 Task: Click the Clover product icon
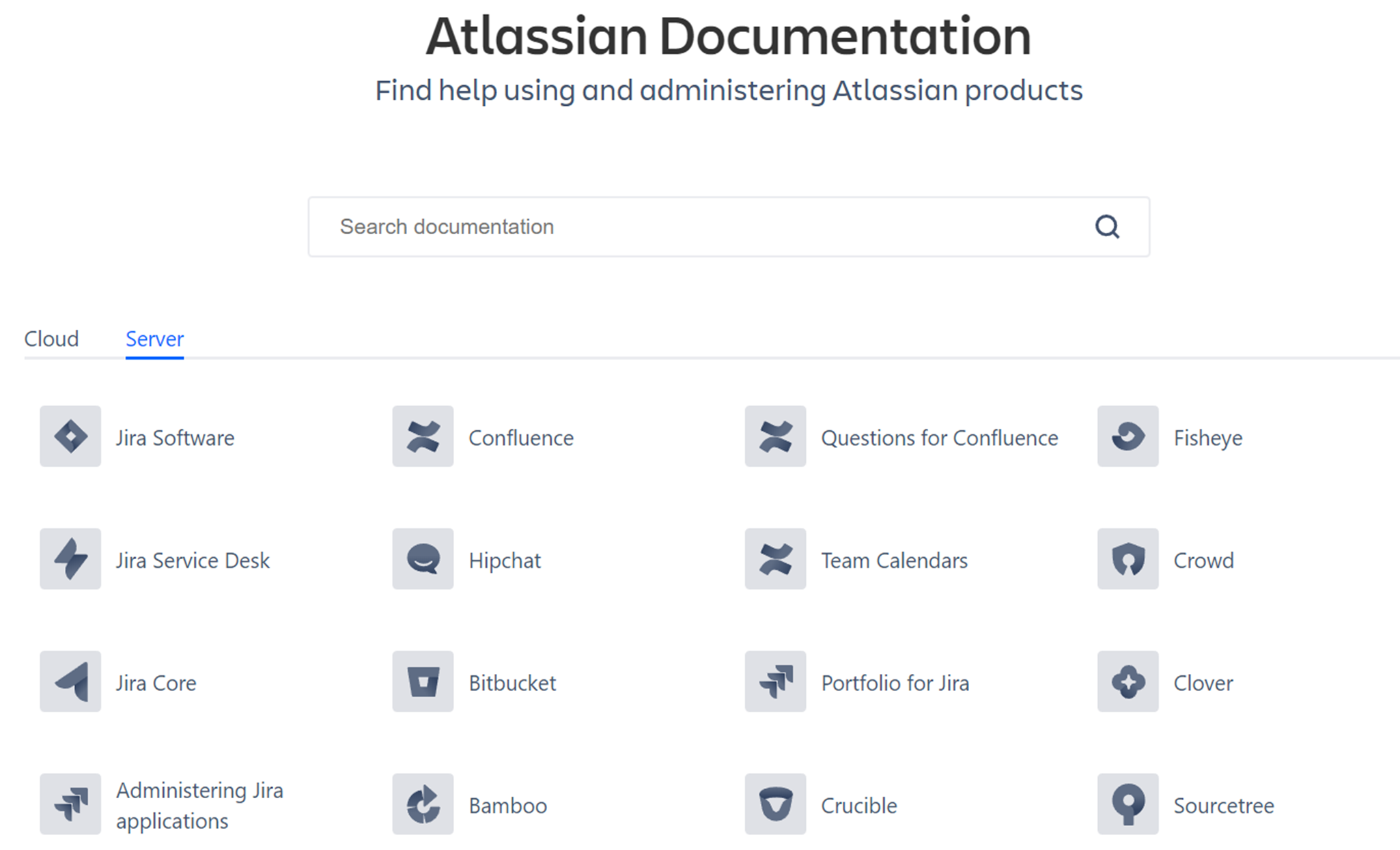[x=1128, y=681]
